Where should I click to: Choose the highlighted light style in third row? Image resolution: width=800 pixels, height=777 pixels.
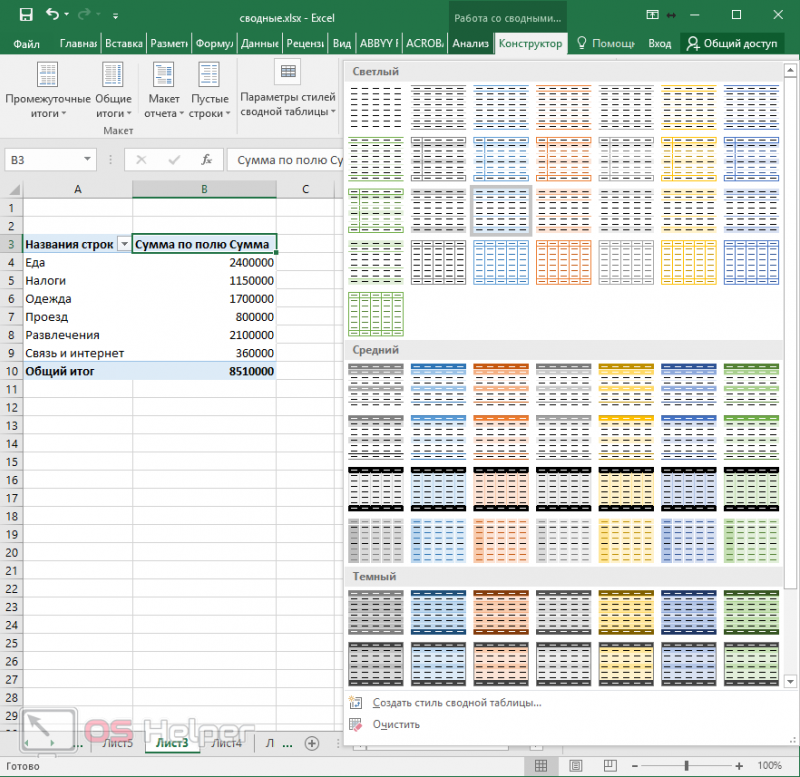[501, 211]
